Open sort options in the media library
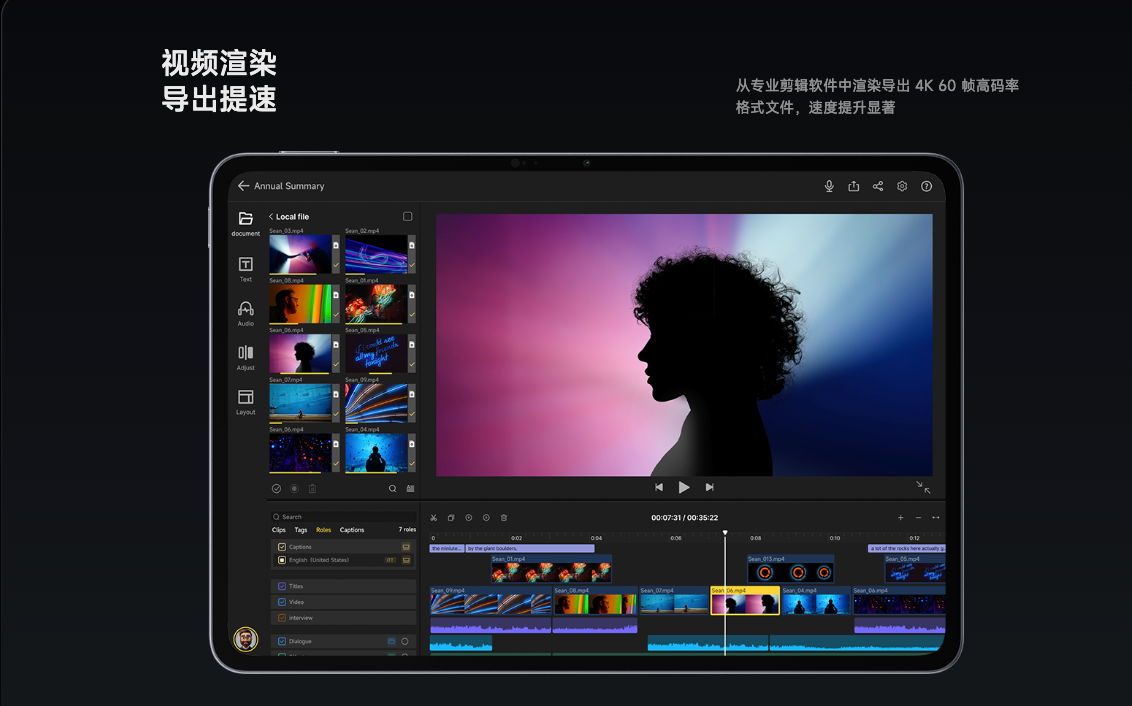The width and height of the screenshot is (1132, 706). [x=409, y=488]
